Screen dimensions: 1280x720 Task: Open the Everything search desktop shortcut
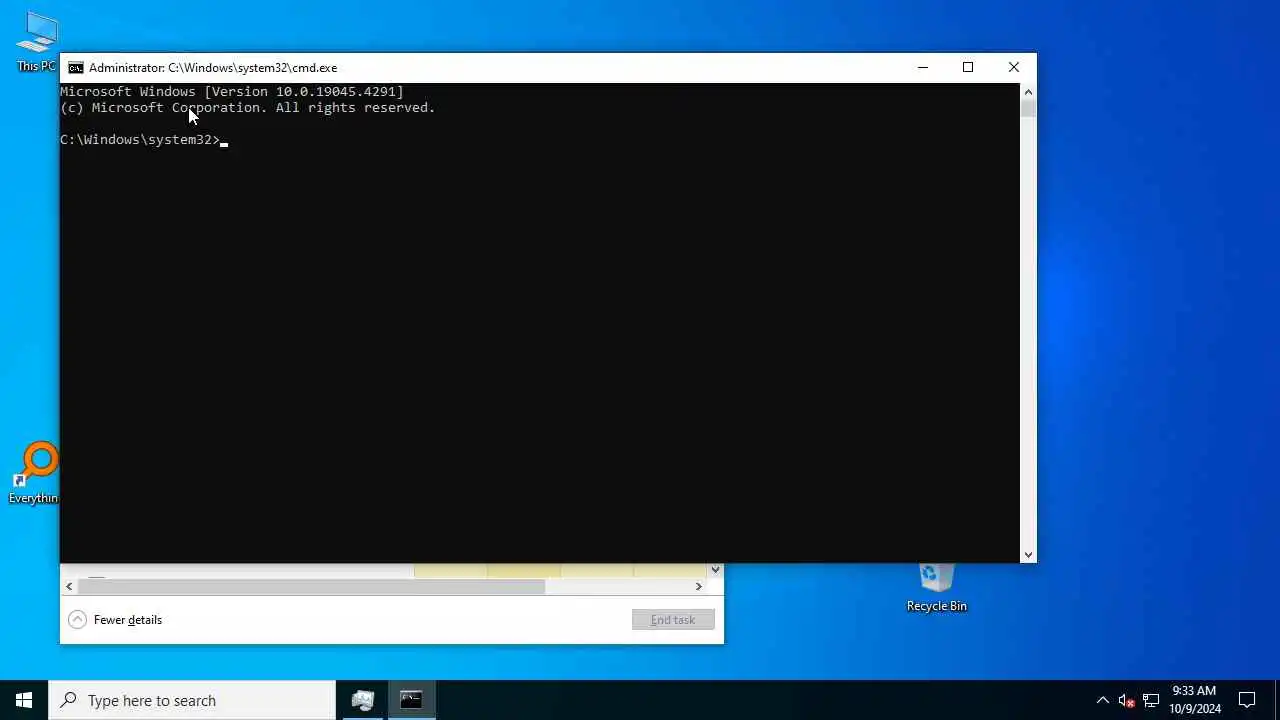(x=36, y=473)
